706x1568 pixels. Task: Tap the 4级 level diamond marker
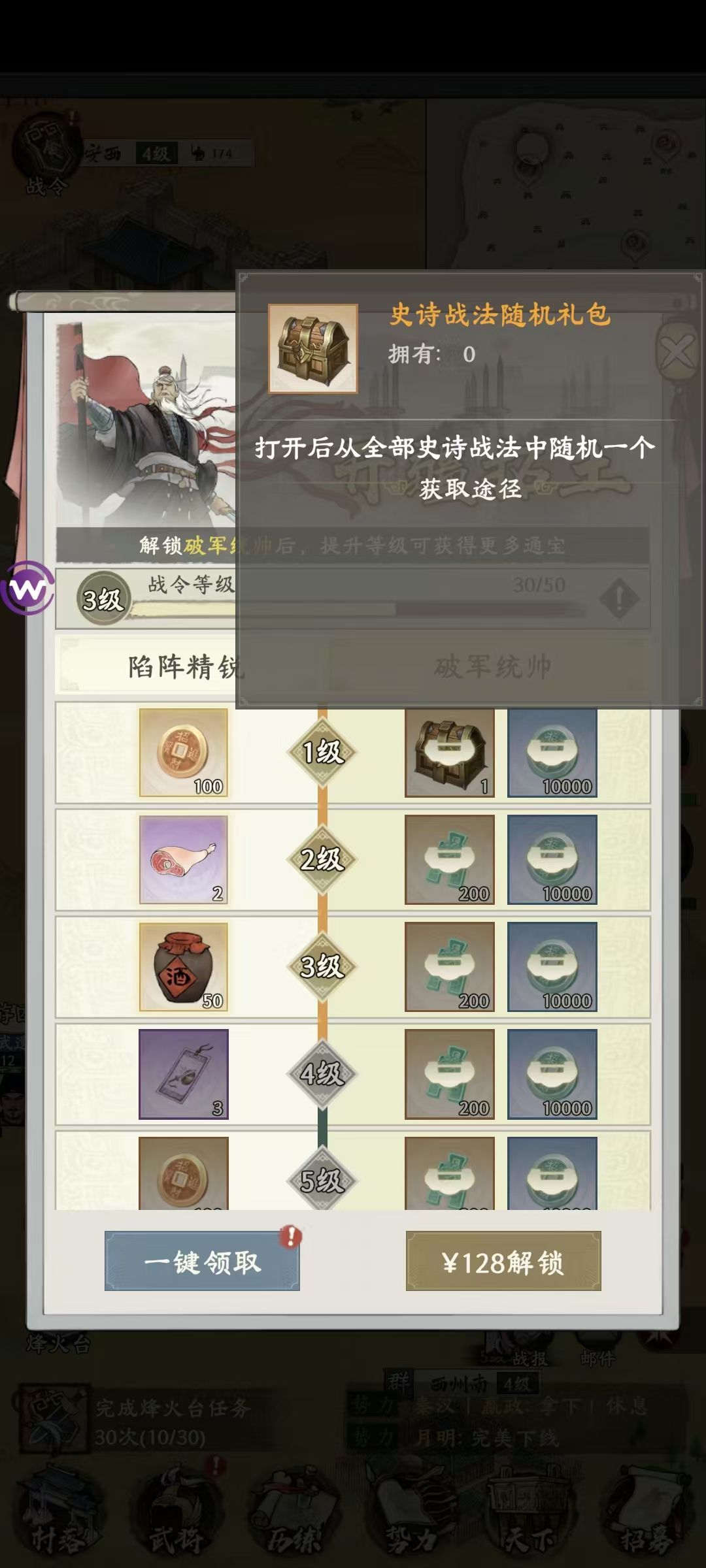[x=322, y=1074]
